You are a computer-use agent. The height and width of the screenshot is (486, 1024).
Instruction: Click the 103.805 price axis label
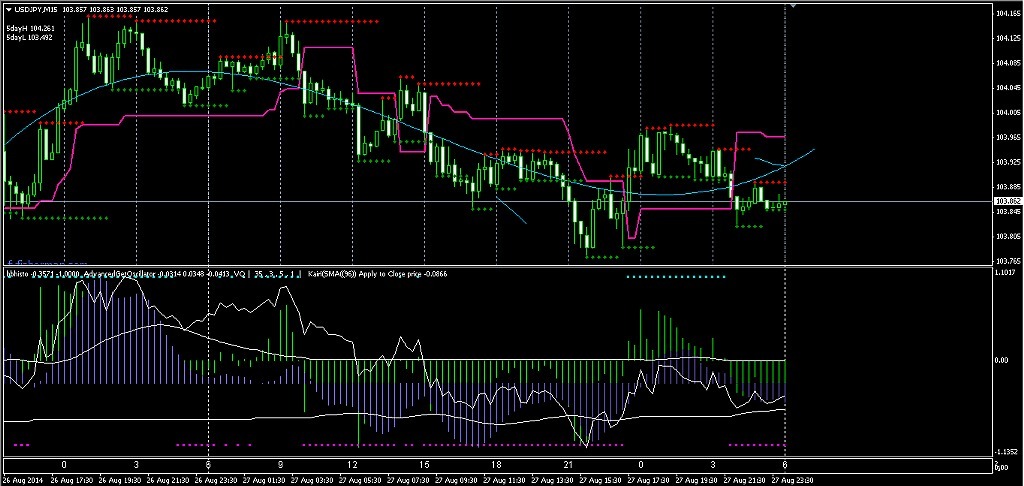(x=1009, y=236)
